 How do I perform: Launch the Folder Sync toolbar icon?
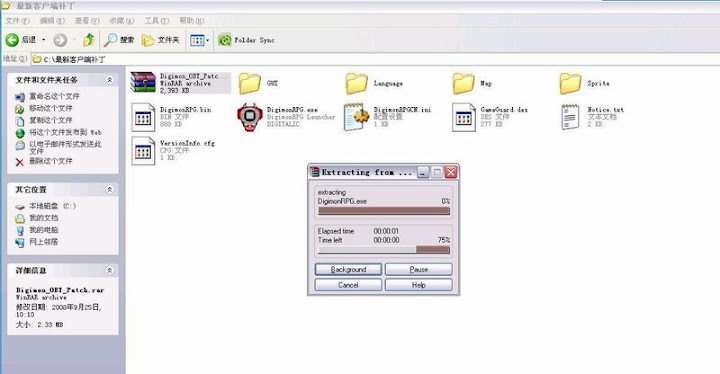point(225,40)
